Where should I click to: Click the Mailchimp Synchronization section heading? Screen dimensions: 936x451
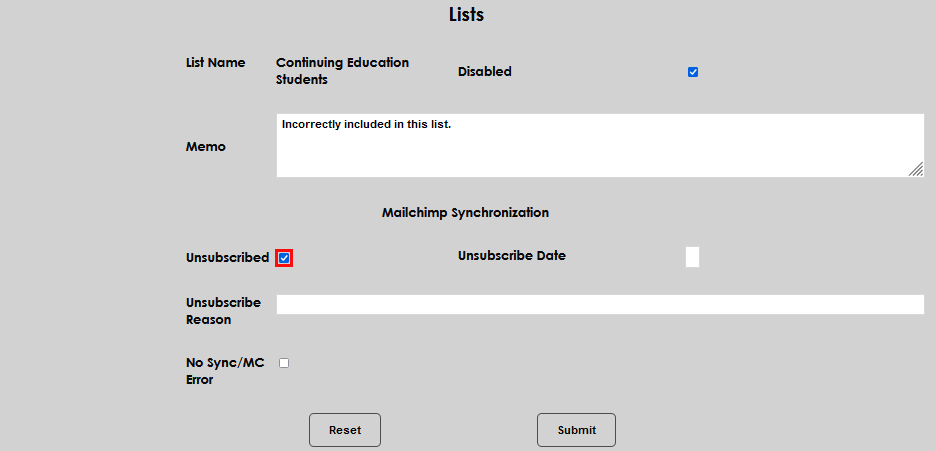[465, 213]
